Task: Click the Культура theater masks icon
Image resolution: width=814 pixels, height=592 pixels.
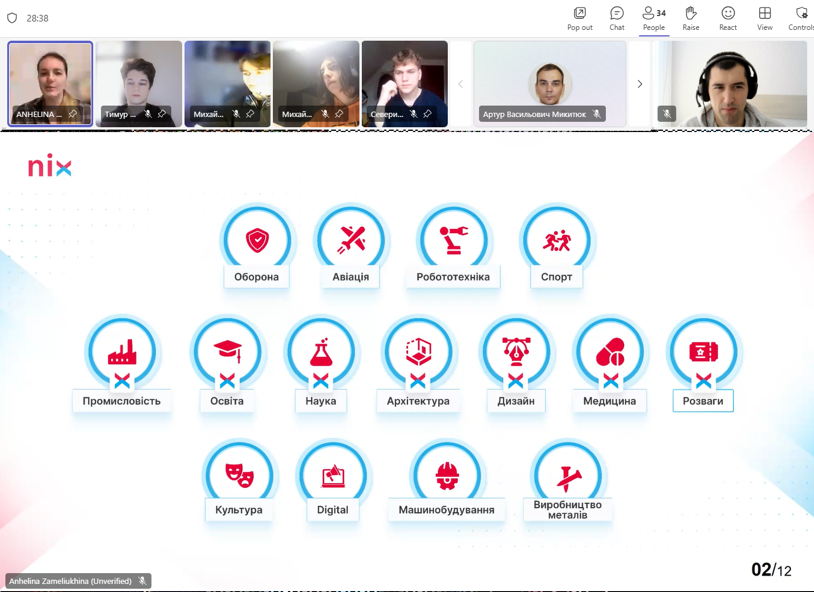Action: 239,475
